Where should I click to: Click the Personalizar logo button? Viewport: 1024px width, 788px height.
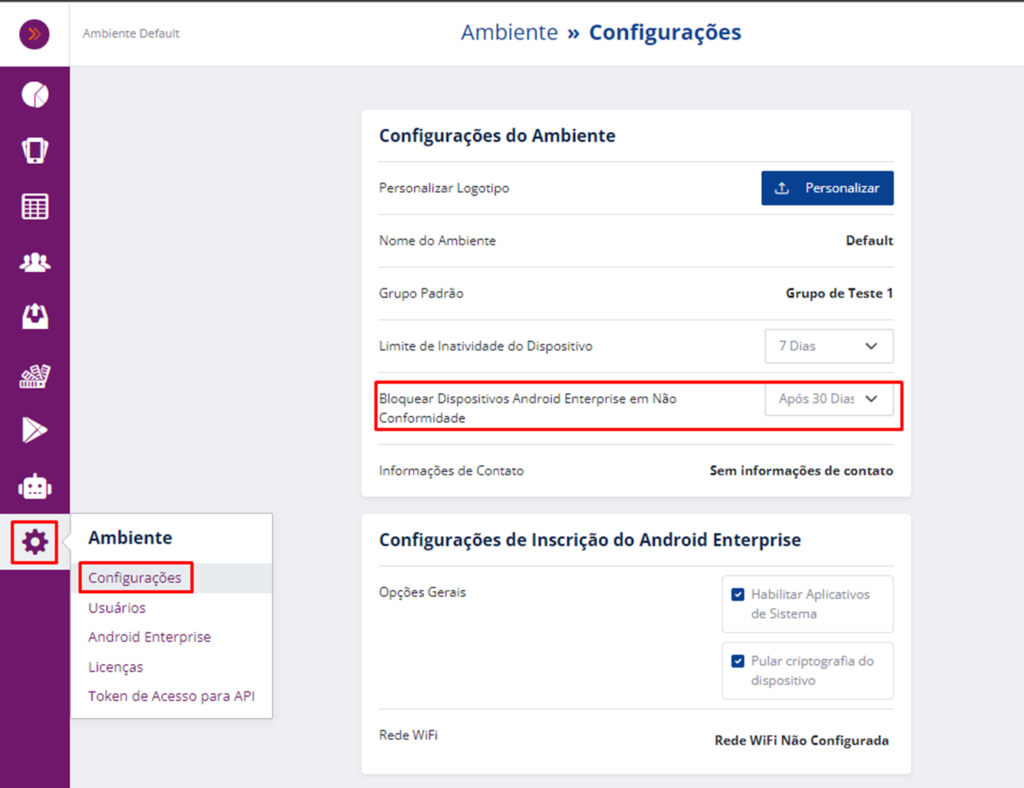(827, 188)
